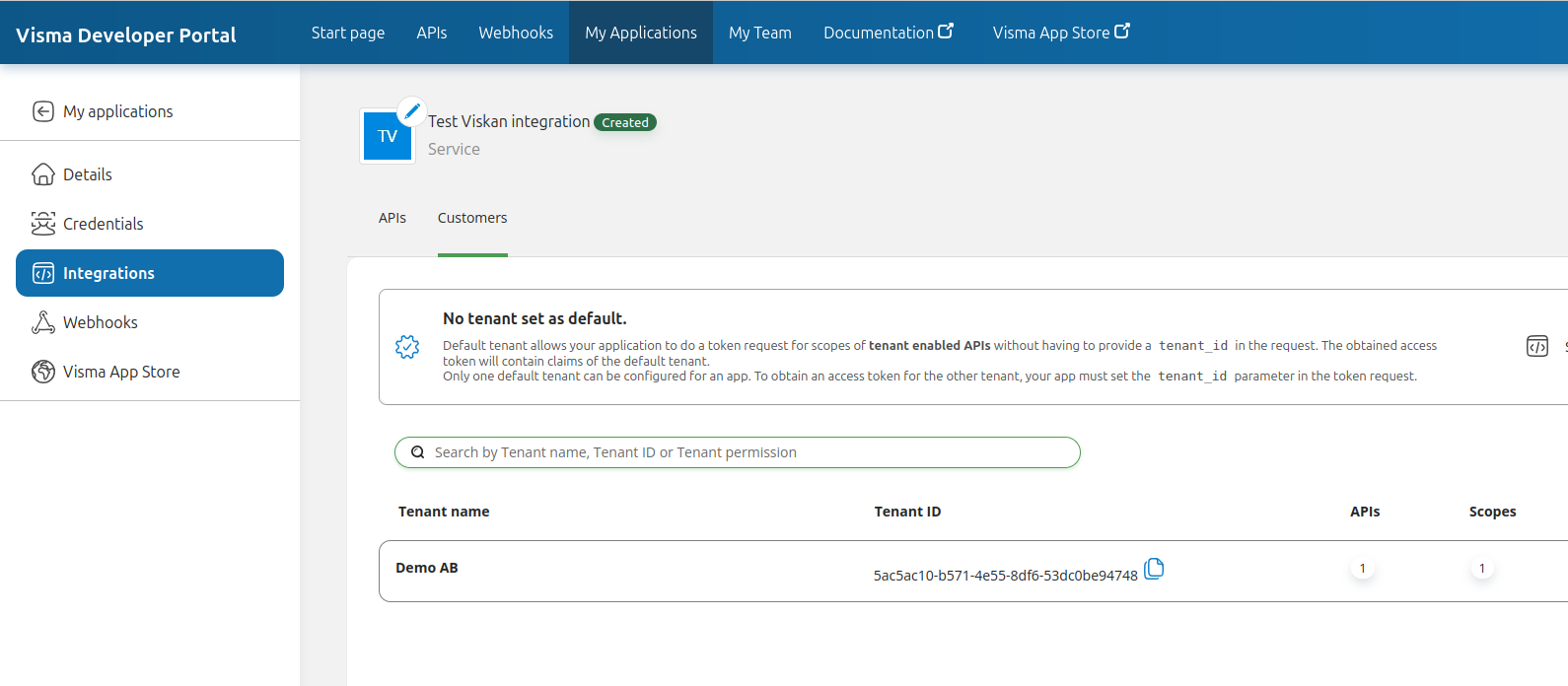Click the pencil edit icon on app logo
This screenshot has height=686, width=1568.
point(412,111)
